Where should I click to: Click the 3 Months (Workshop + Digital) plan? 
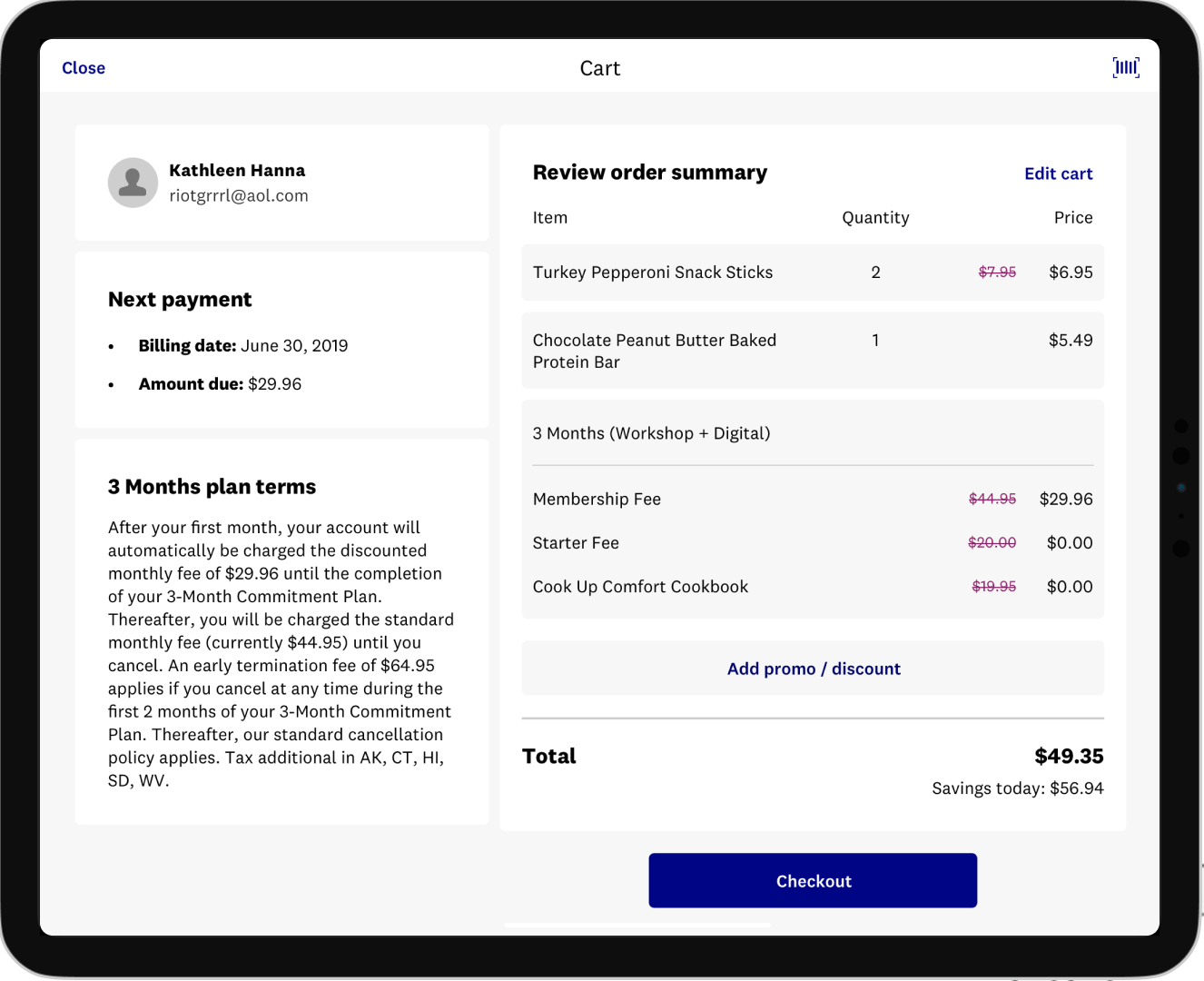point(651,433)
